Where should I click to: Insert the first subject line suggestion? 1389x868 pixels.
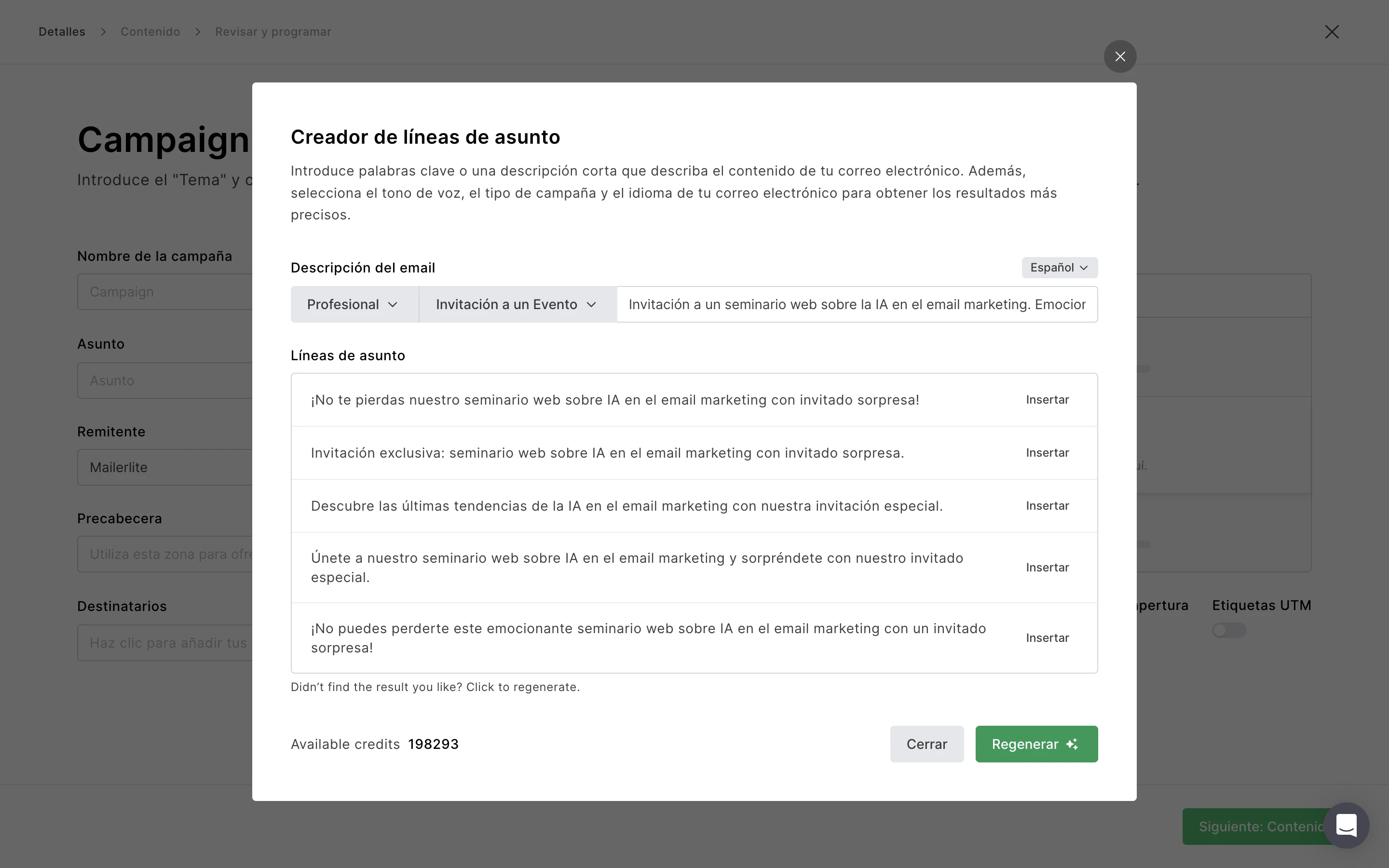point(1047,400)
